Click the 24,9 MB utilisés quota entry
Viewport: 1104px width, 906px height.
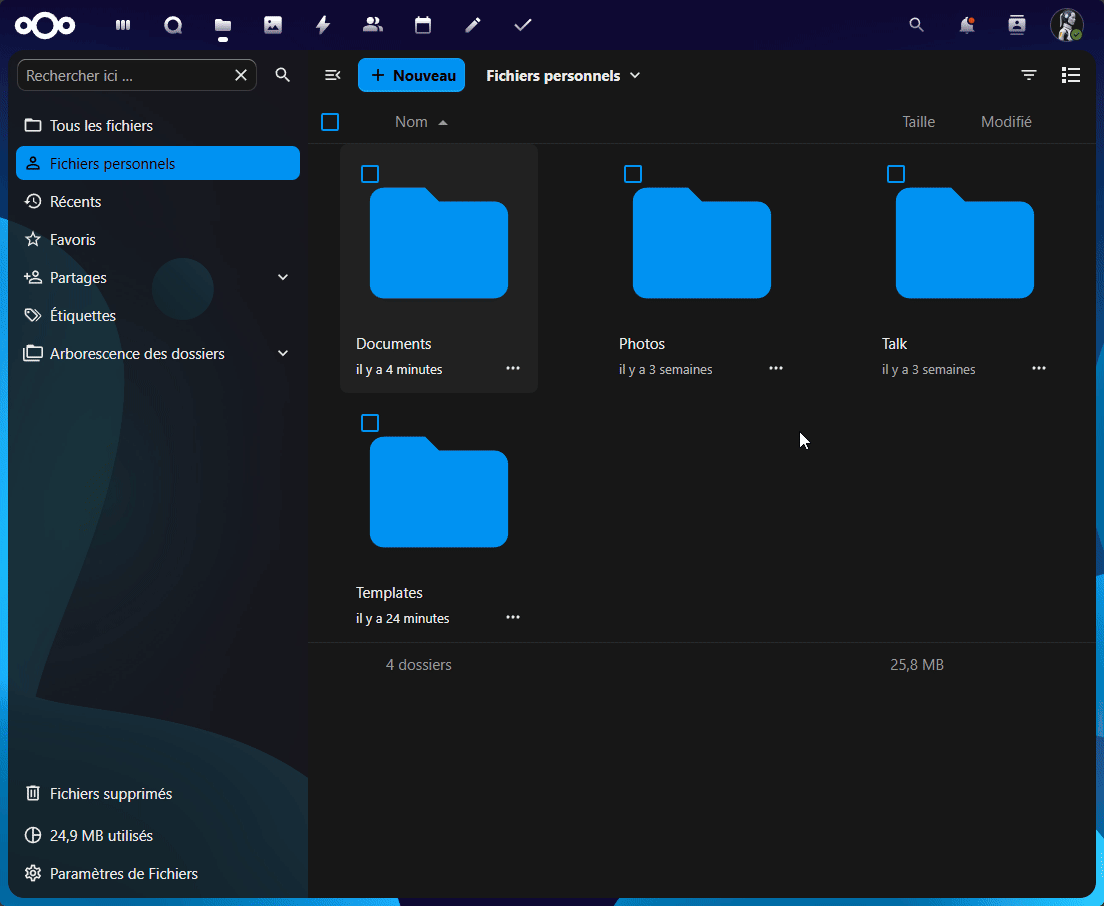(x=158, y=836)
